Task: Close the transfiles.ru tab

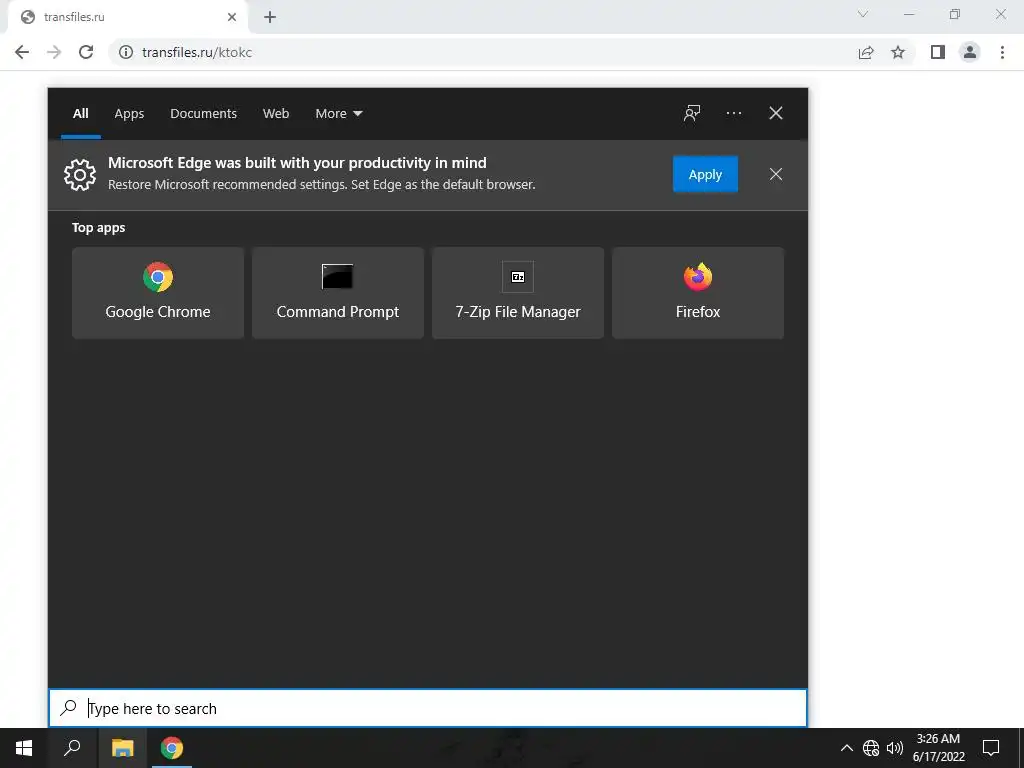Action: click(232, 17)
